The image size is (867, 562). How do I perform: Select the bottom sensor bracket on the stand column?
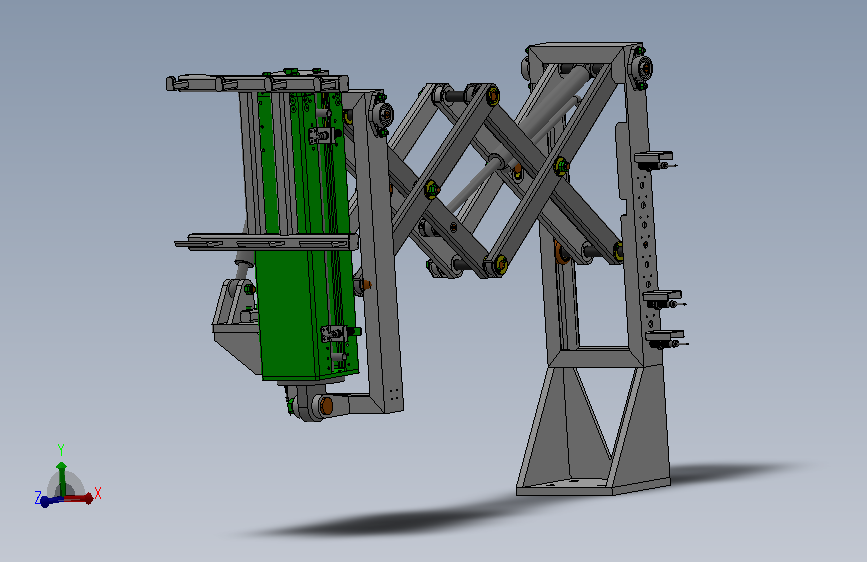(x=666, y=338)
